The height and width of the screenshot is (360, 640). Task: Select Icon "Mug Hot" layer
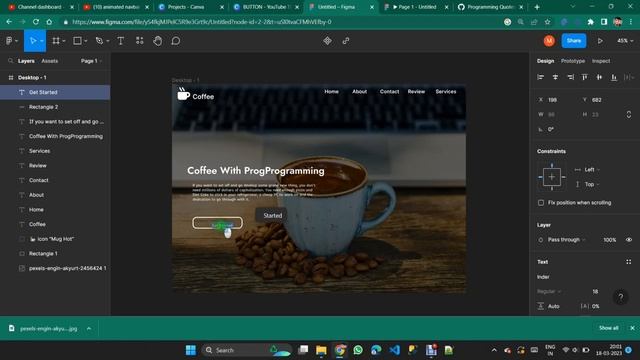(x=55, y=239)
